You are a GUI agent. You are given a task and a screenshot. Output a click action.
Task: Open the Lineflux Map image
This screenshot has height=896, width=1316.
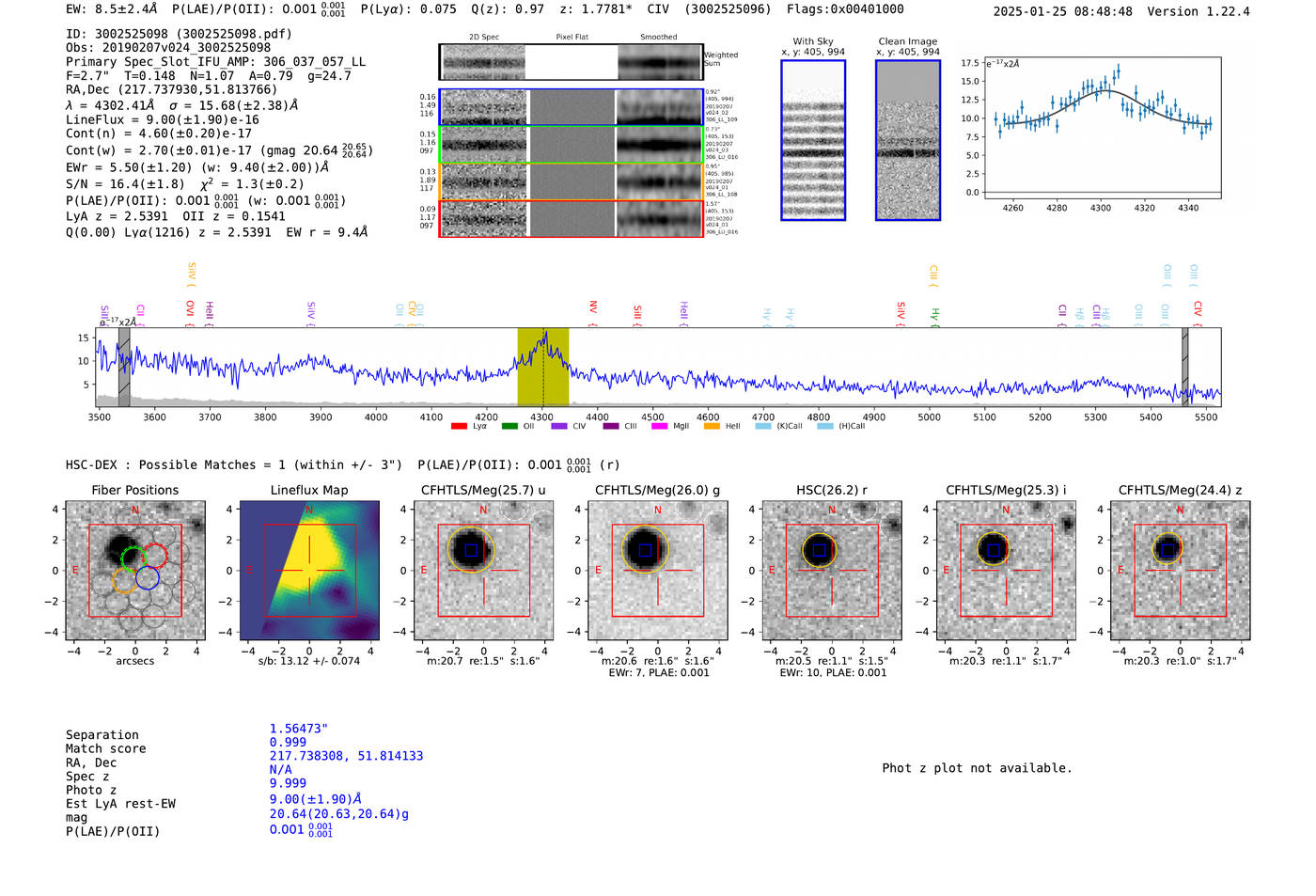tap(309, 570)
